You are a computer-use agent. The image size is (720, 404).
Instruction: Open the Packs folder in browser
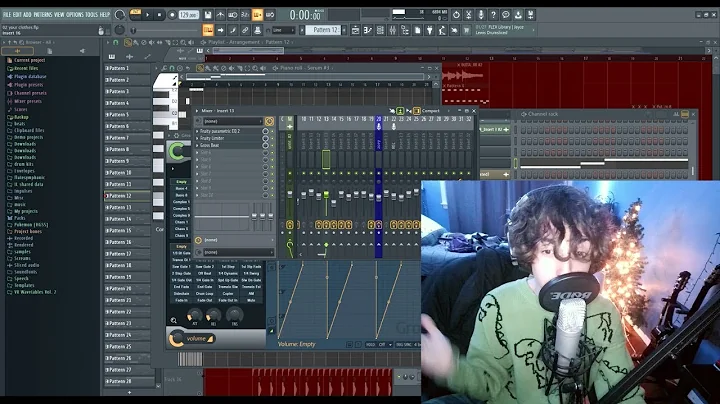click(19, 218)
